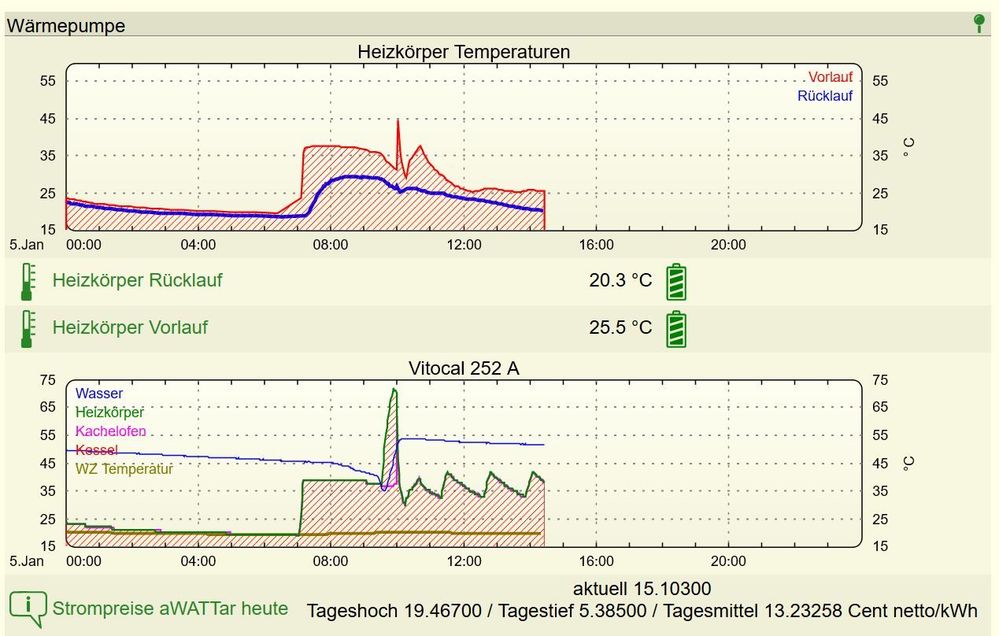
Task: Click the Heizkörper legend label in Vitocal chart
Action: (110, 412)
